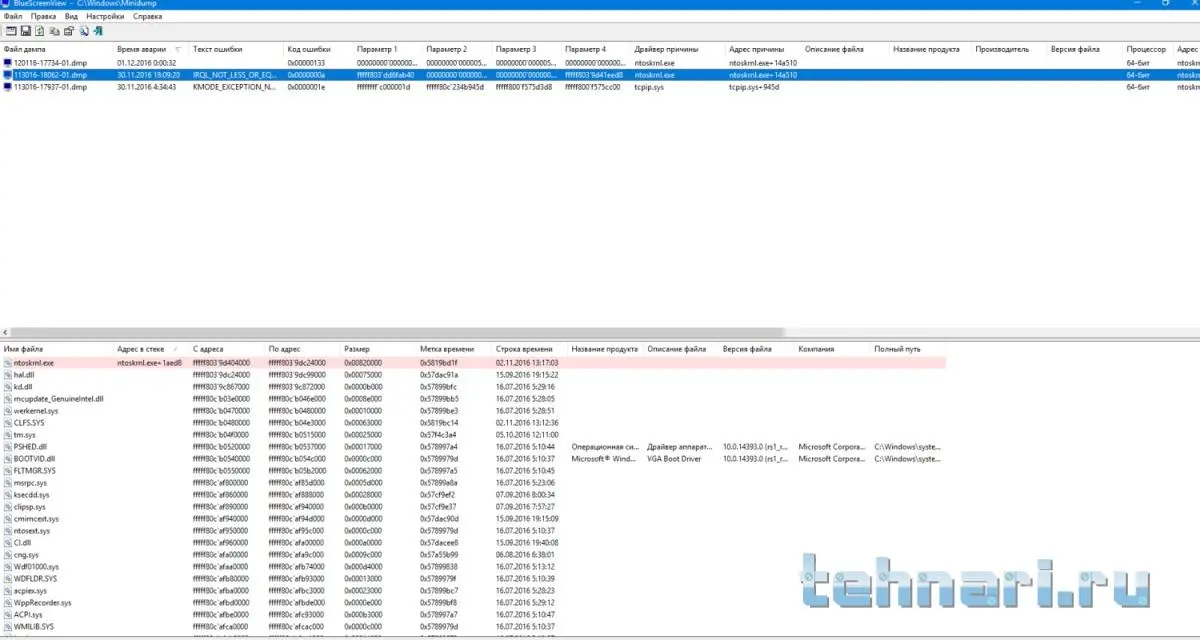
Task: Click the file icon beside WMILIB.SYS
Action: [8, 627]
